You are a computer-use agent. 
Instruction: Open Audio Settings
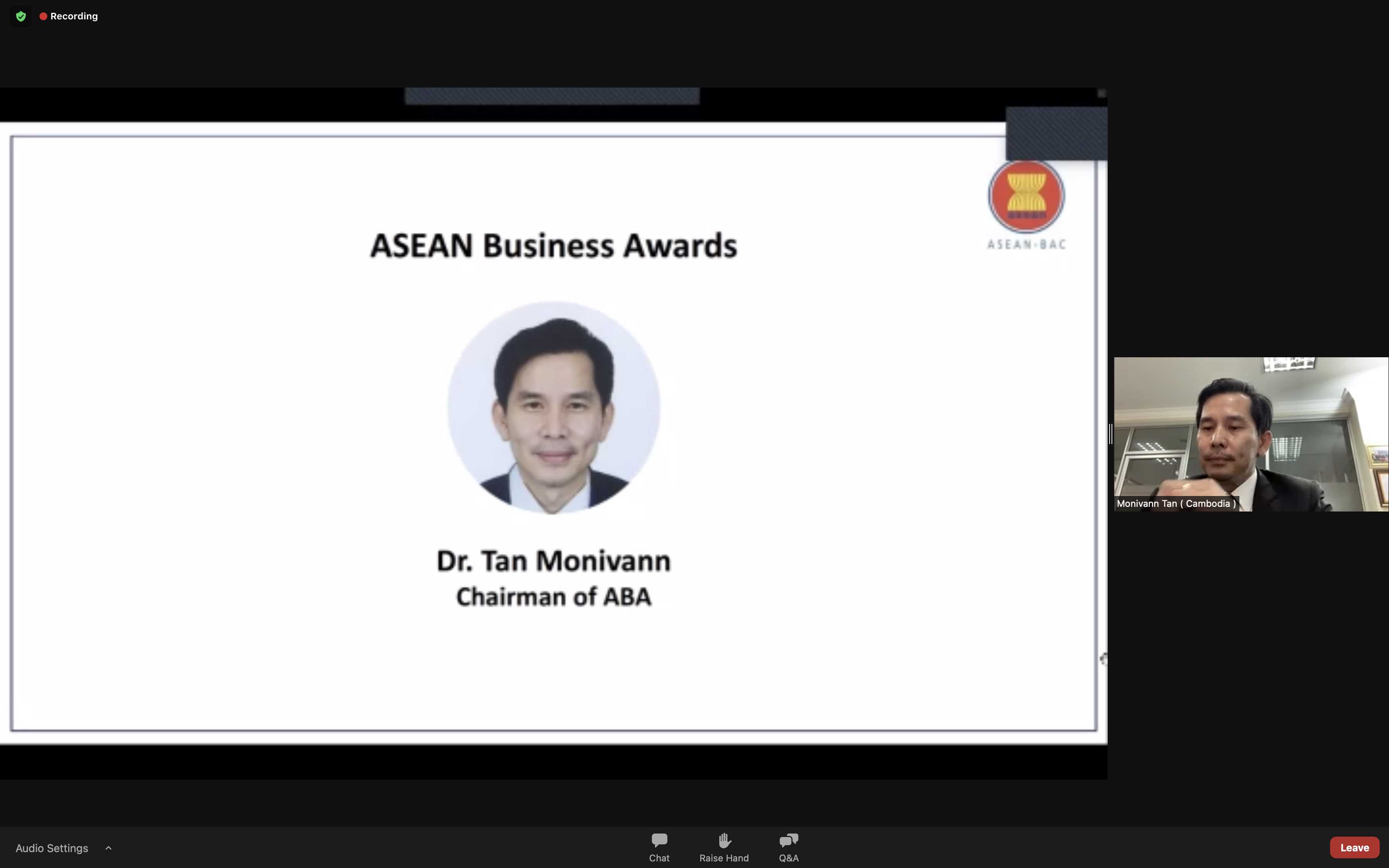(x=52, y=848)
